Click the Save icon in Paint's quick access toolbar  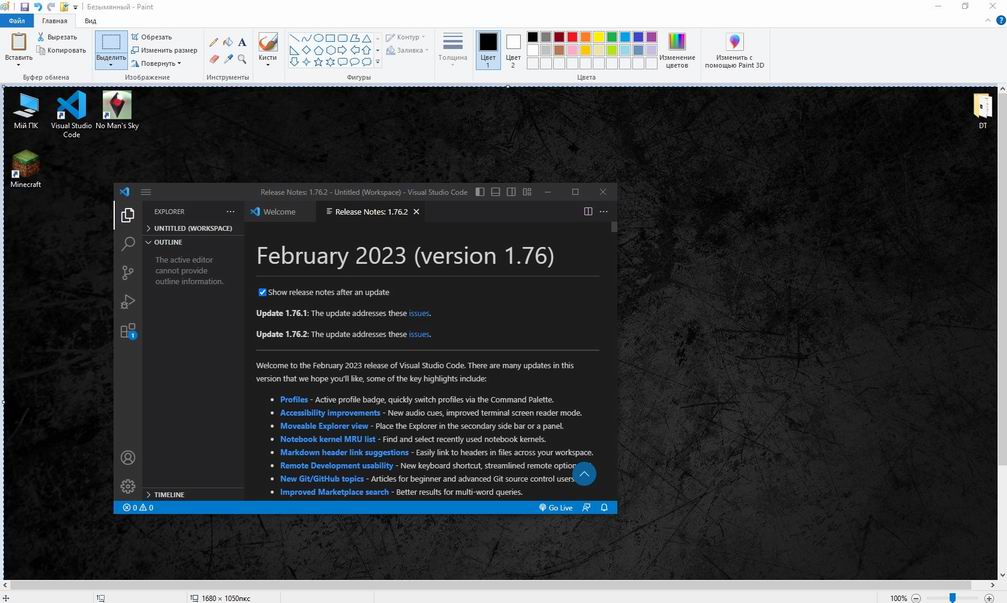coord(24,6)
